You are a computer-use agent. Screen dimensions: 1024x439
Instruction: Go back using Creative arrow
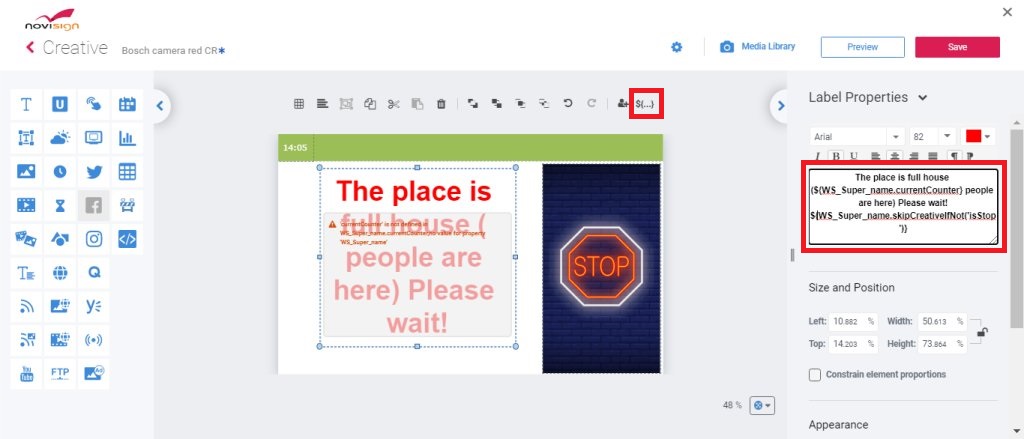[29, 47]
